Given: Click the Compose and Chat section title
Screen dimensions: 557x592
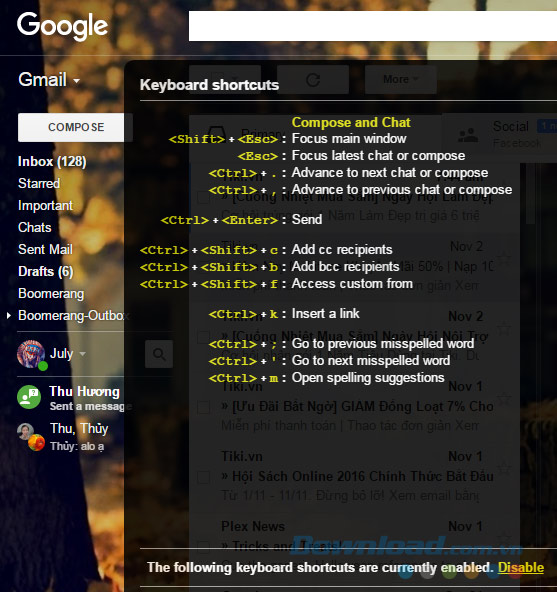Looking at the screenshot, I should coord(351,122).
